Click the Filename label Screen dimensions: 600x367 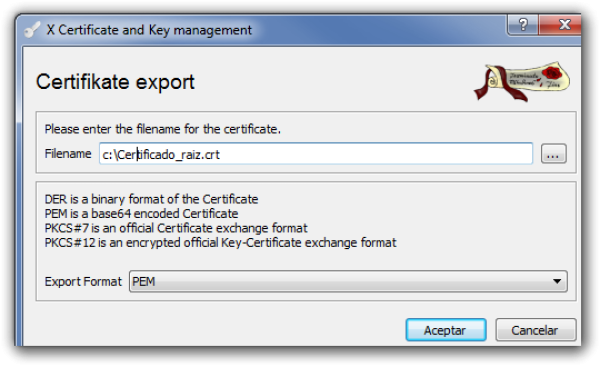[x=68, y=154]
